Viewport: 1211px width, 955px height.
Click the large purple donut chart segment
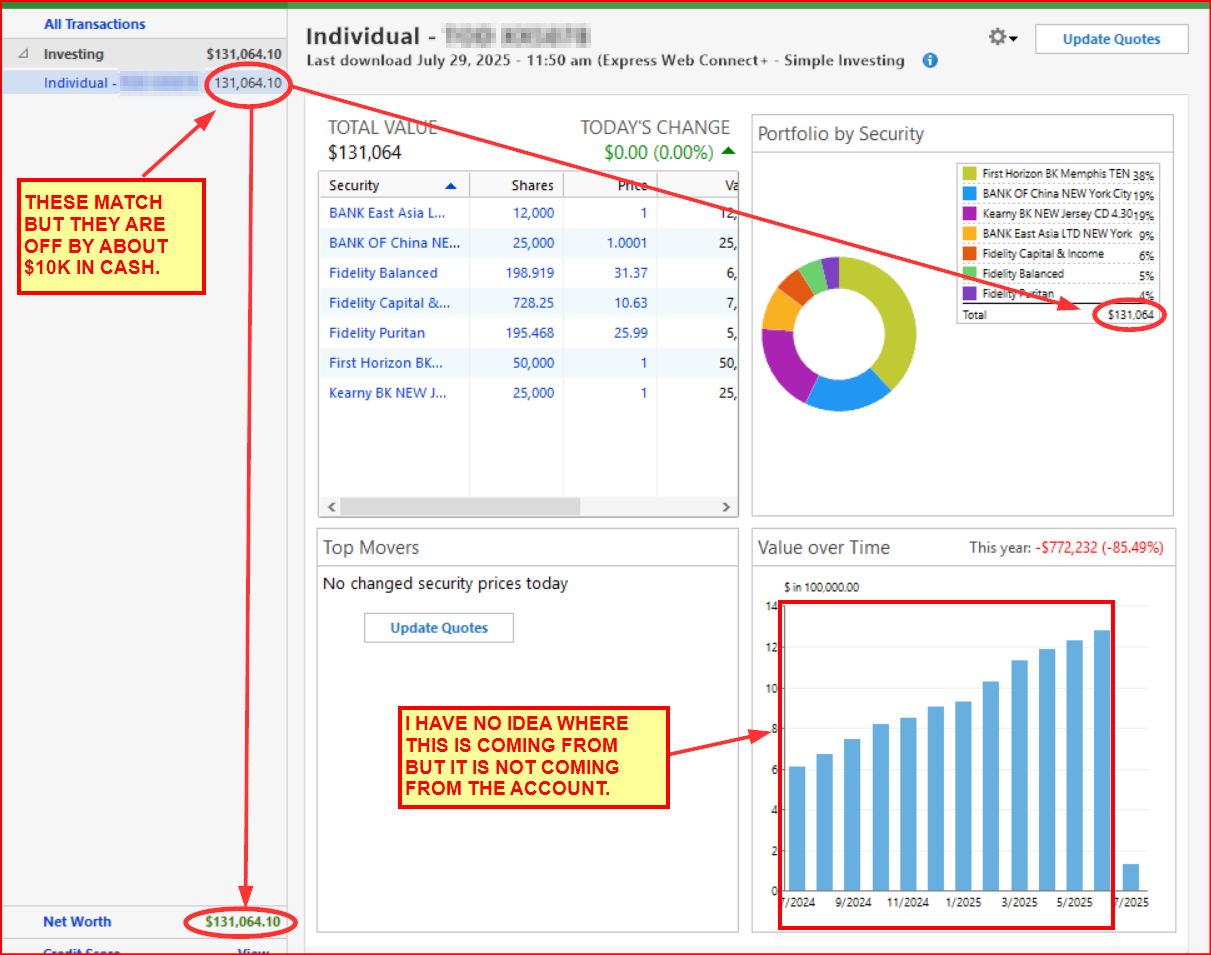coord(782,365)
